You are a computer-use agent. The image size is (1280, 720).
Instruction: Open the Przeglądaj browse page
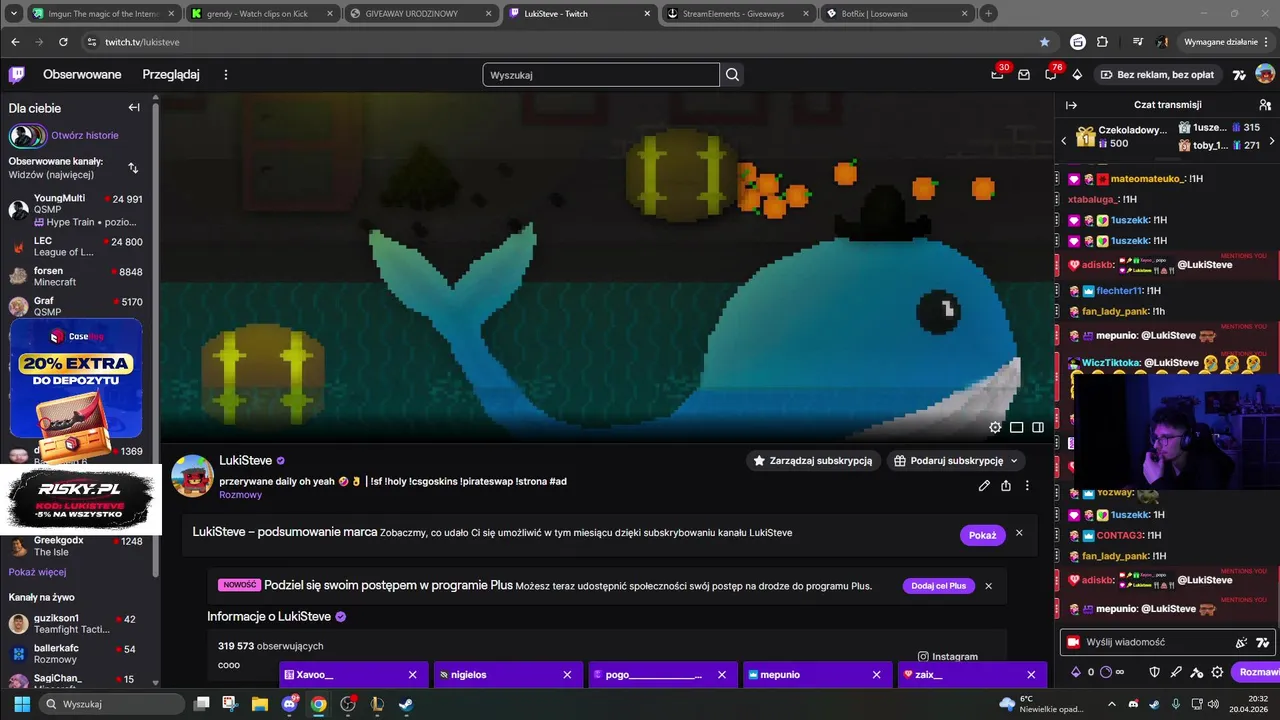coord(171,75)
